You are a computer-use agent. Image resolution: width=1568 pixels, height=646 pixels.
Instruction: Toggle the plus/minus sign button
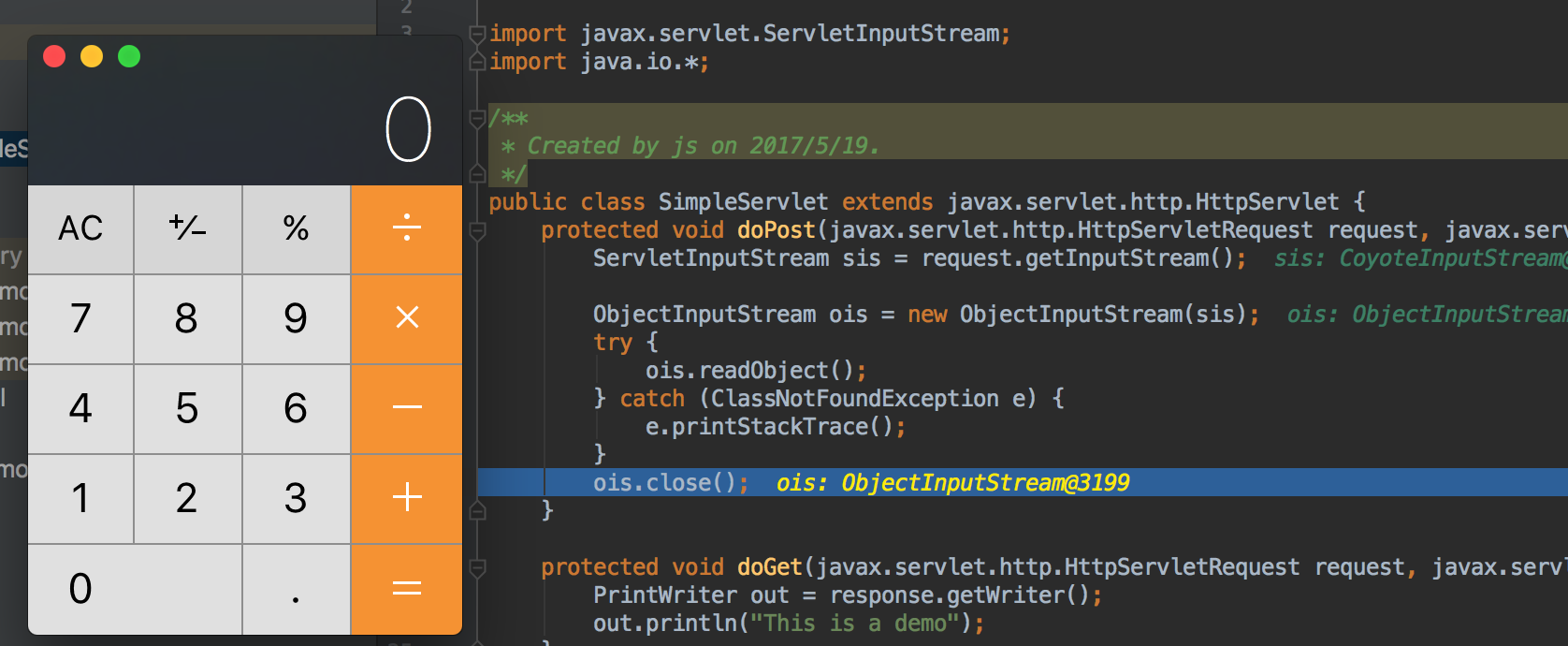(188, 229)
